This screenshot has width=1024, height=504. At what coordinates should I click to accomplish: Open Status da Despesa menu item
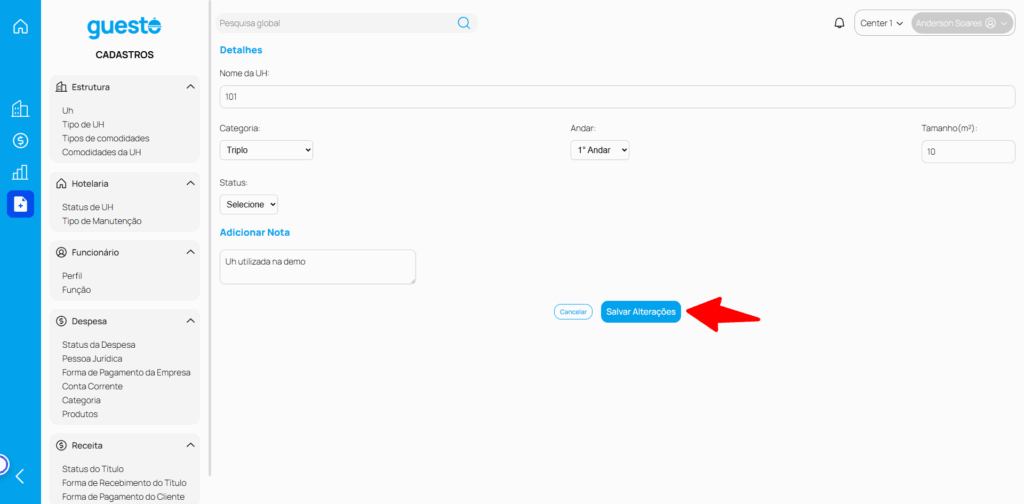(98, 345)
